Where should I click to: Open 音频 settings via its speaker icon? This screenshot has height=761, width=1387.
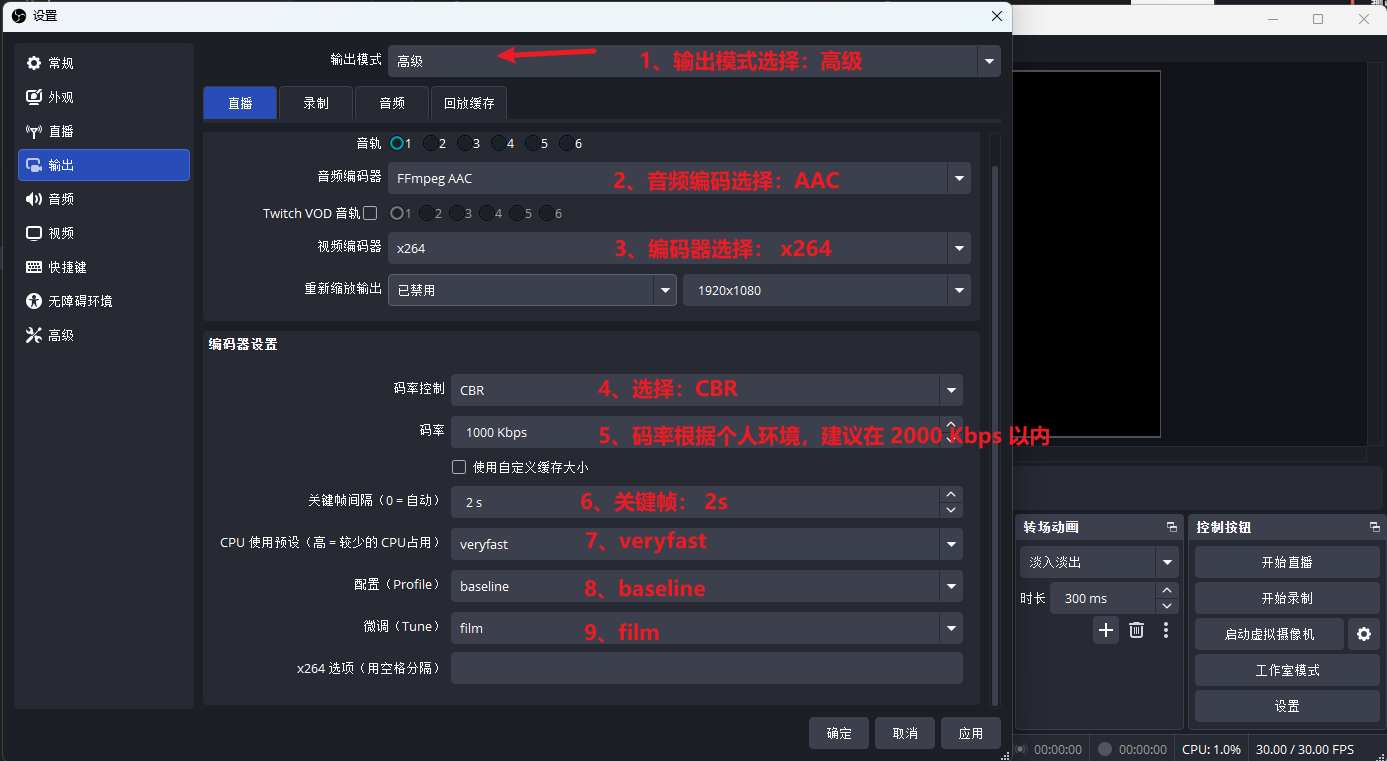coord(34,199)
